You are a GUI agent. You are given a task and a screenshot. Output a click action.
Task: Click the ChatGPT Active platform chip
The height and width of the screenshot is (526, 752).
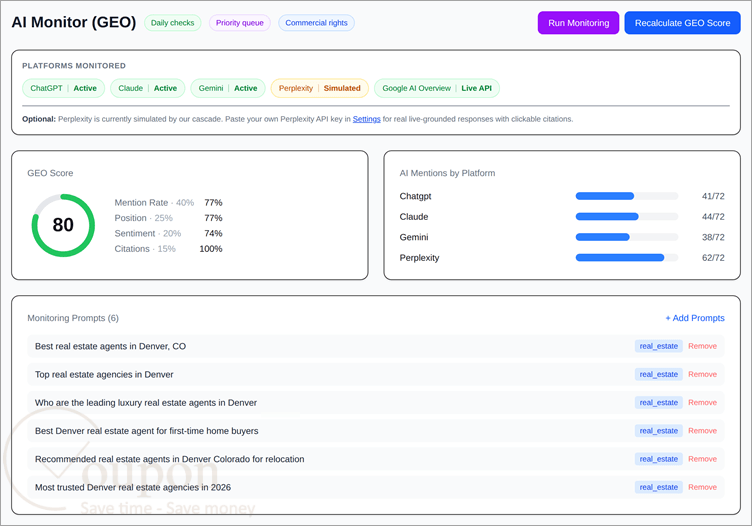click(63, 88)
